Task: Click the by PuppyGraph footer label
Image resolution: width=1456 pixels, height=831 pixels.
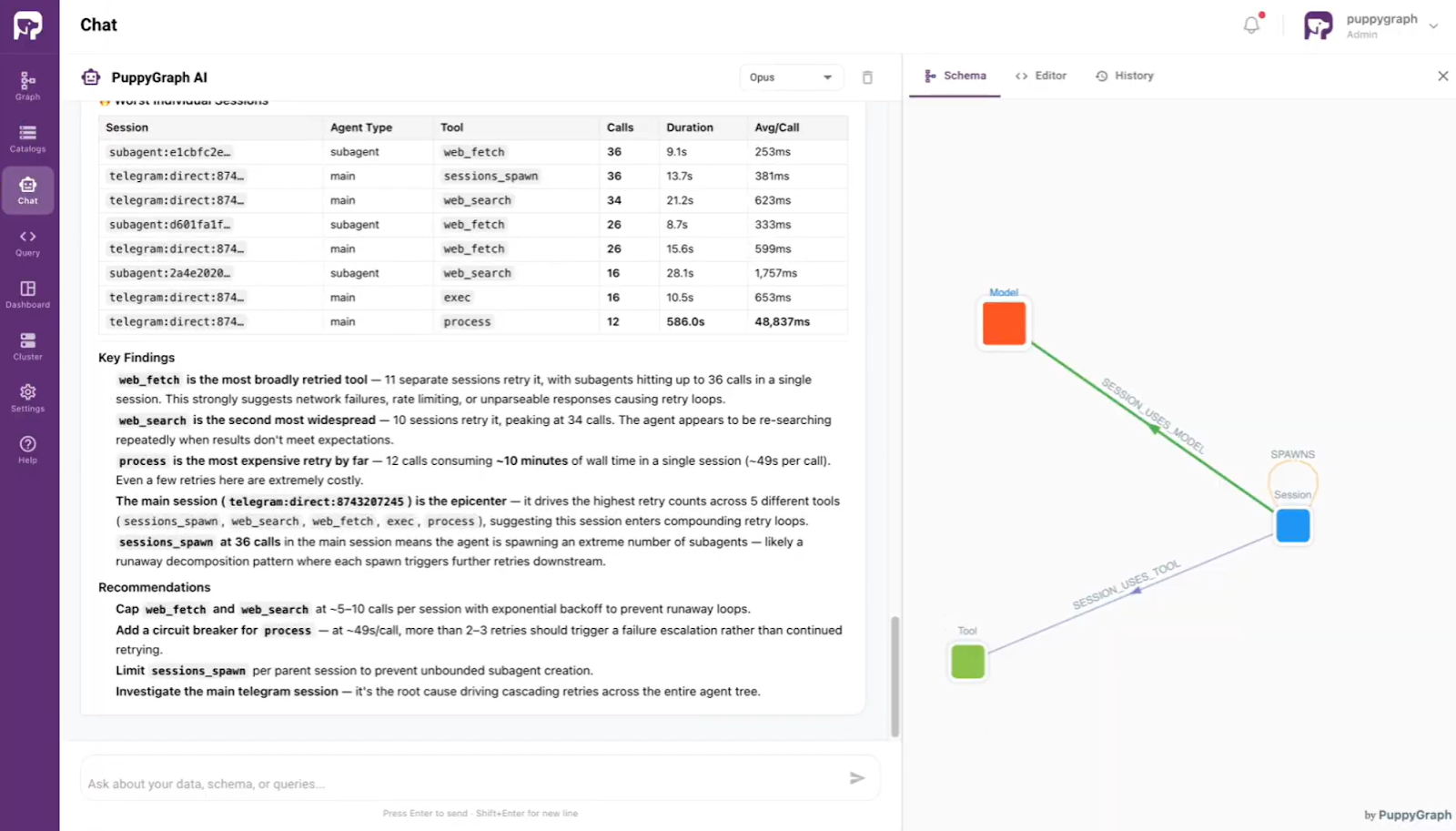Action: 1408,816
